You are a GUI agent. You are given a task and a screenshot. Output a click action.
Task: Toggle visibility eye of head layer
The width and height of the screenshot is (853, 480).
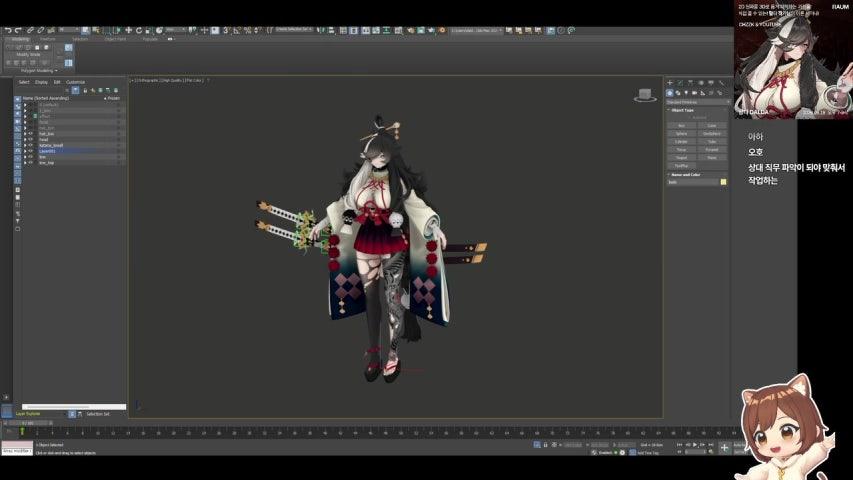click(x=30, y=140)
